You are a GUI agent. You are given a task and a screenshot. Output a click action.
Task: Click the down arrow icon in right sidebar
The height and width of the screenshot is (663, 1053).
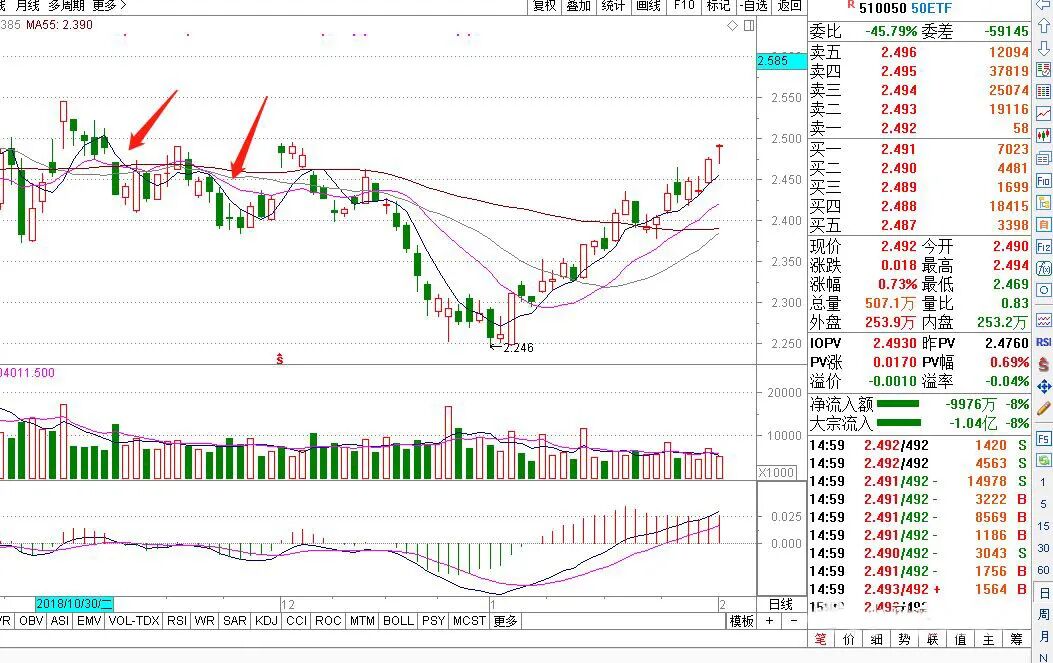tap(1044, 48)
